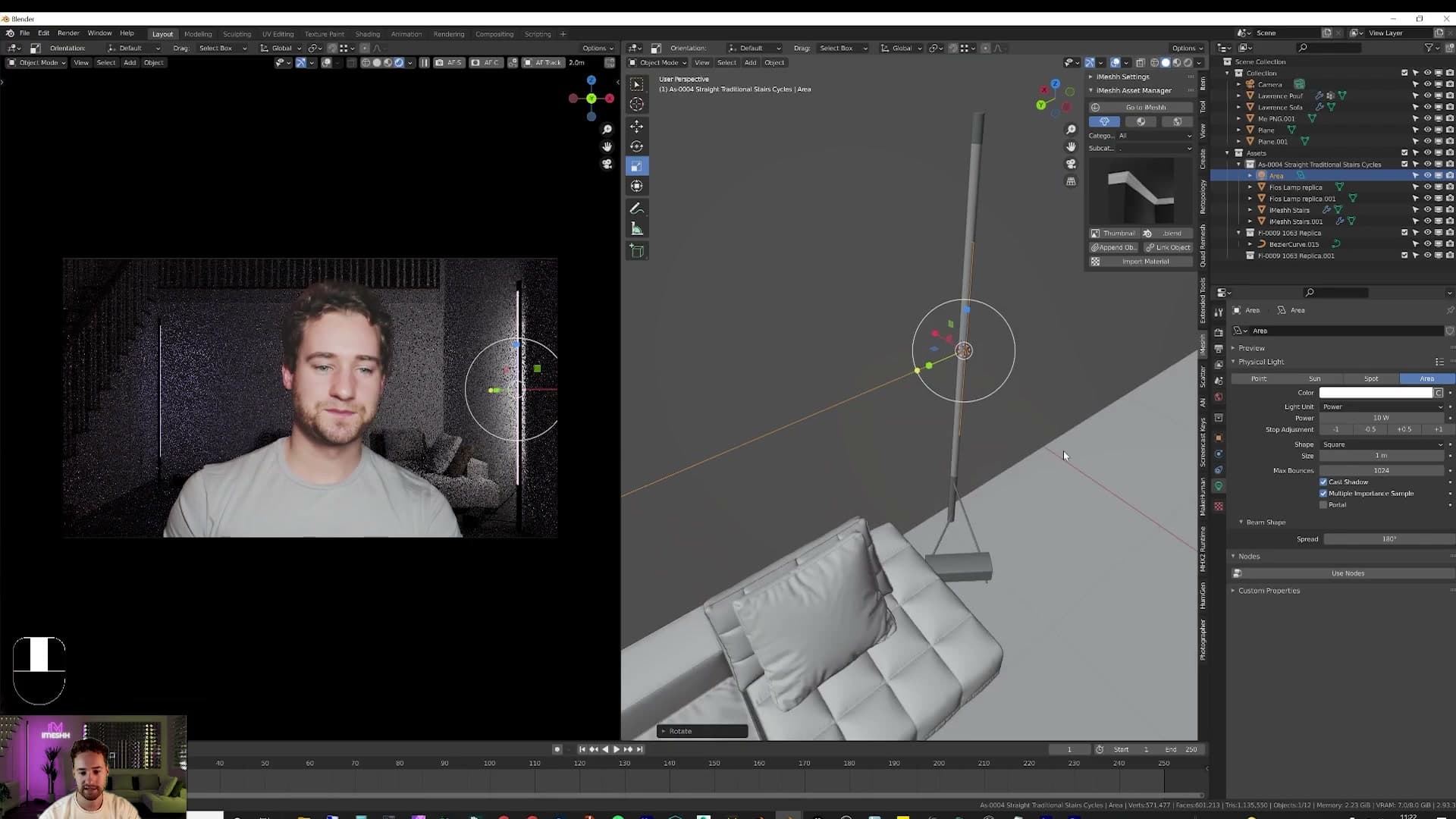Click the iMeshh materials category icon button
1456x819 pixels.
[1141, 121]
